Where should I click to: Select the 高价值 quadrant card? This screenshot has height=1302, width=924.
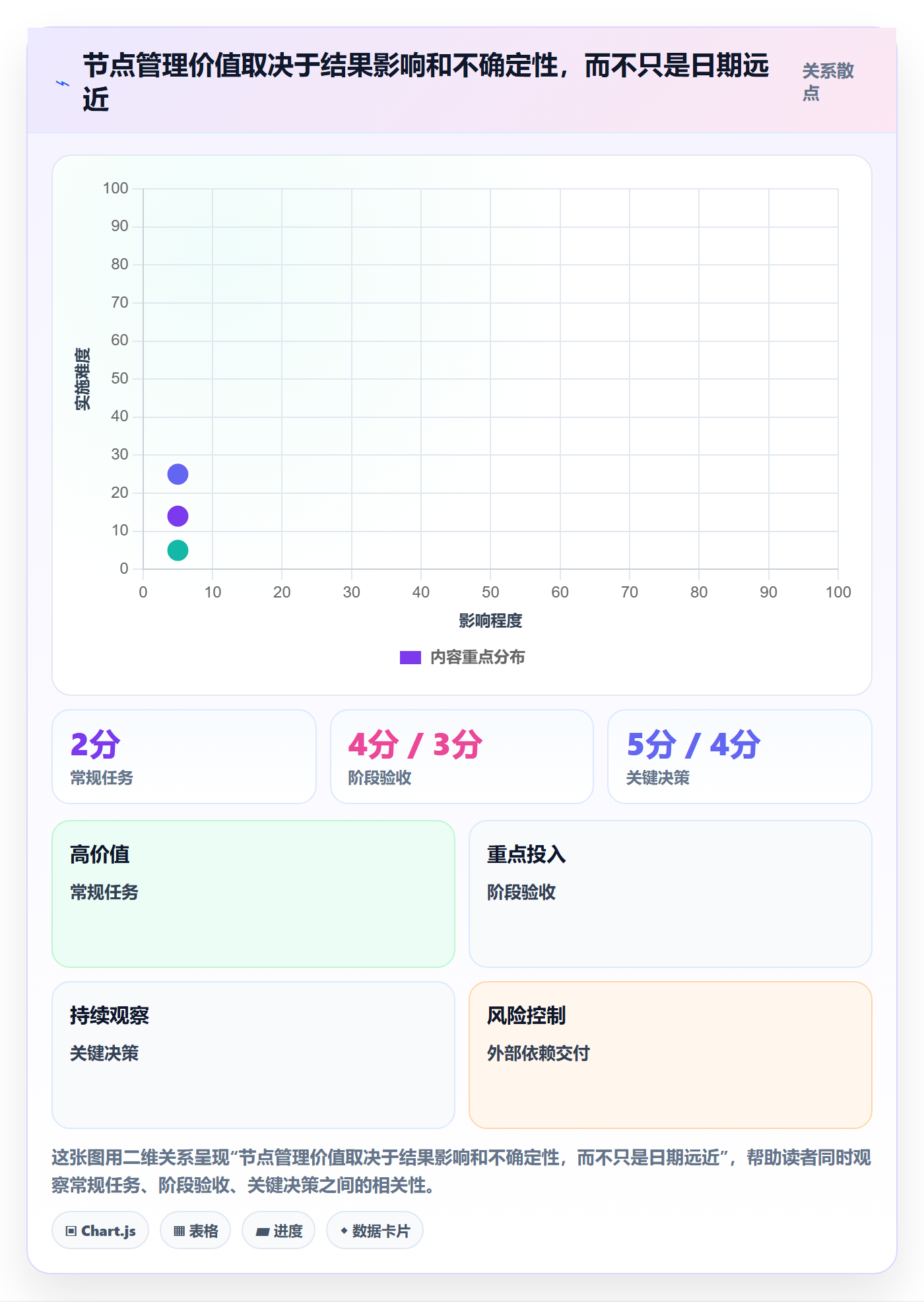click(x=253, y=894)
